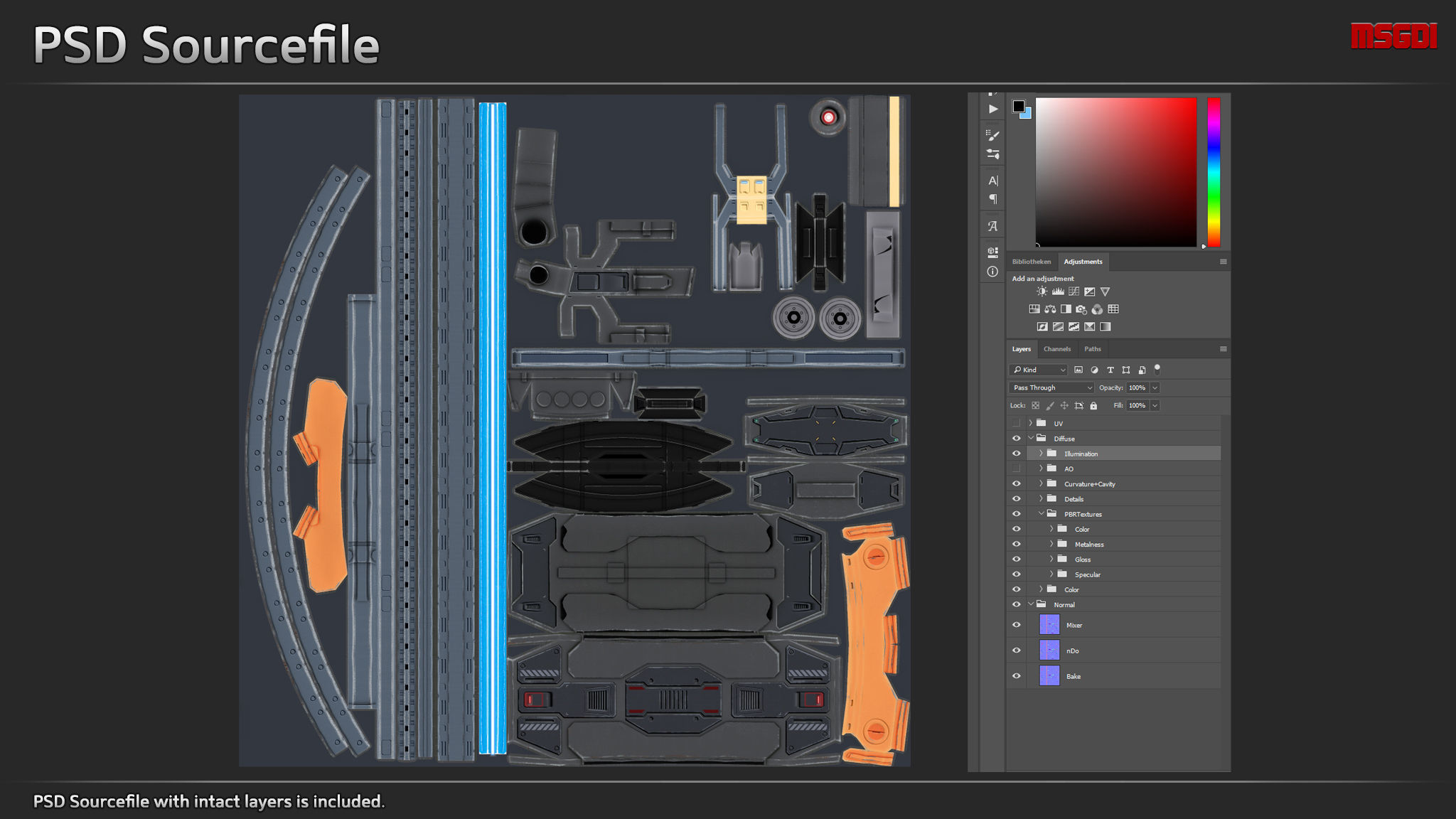Filter layers by type layers

click(1110, 370)
